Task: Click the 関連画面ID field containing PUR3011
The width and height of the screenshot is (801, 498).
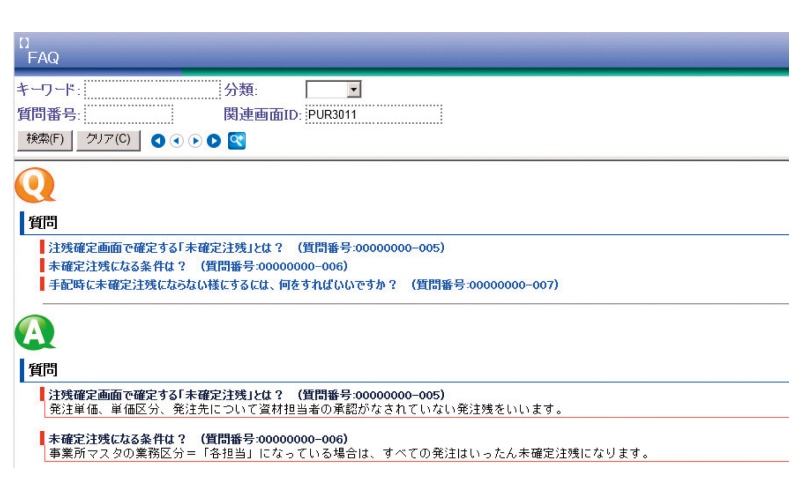Action: point(372,115)
